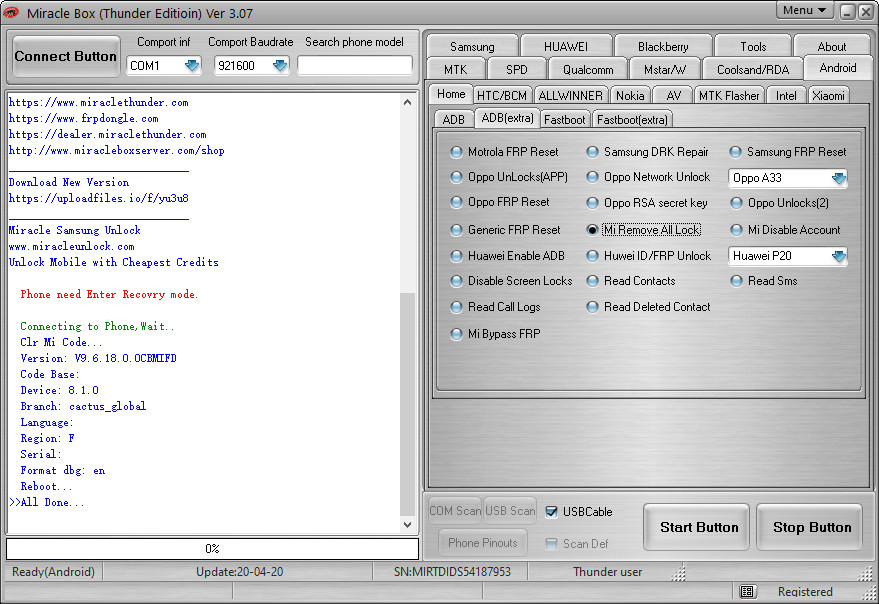879x604 pixels.
Task: Click the Start Button
Action: (698, 527)
